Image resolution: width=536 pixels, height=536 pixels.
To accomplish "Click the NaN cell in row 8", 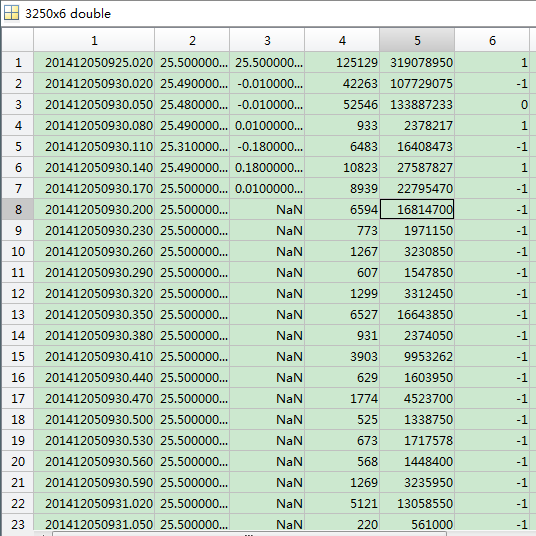I will (x=267, y=209).
